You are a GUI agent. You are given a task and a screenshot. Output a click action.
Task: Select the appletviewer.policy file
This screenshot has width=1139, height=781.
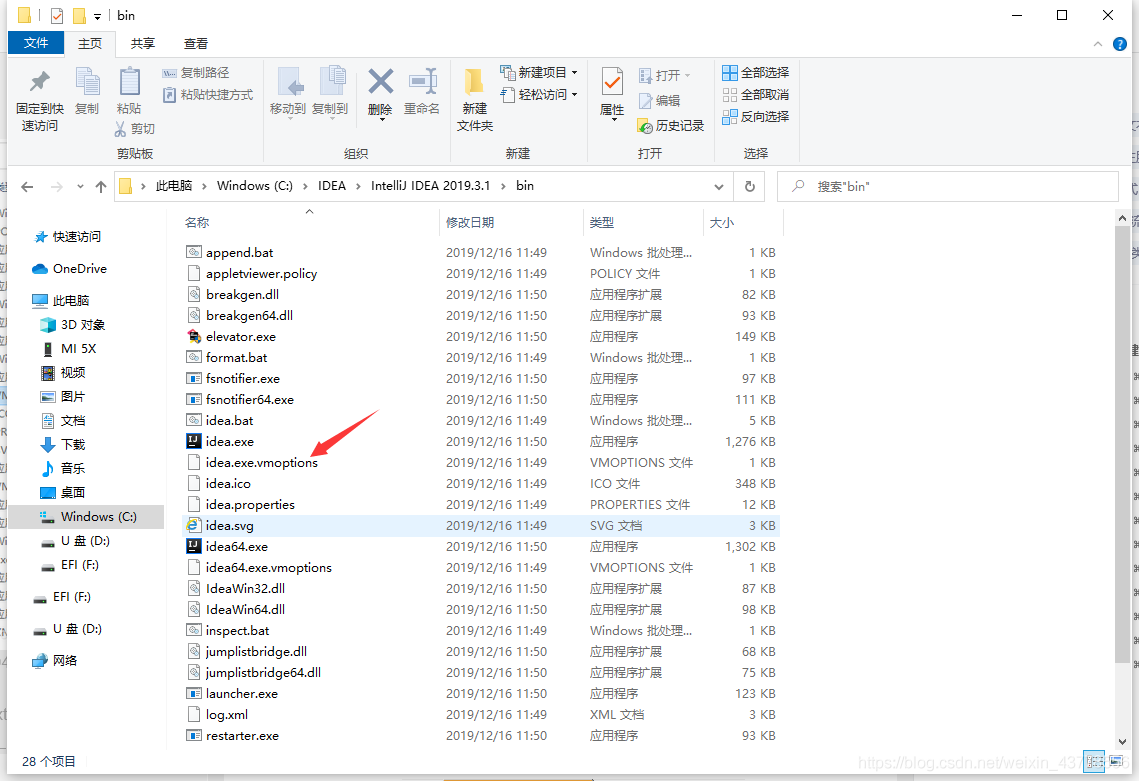coord(252,273)
